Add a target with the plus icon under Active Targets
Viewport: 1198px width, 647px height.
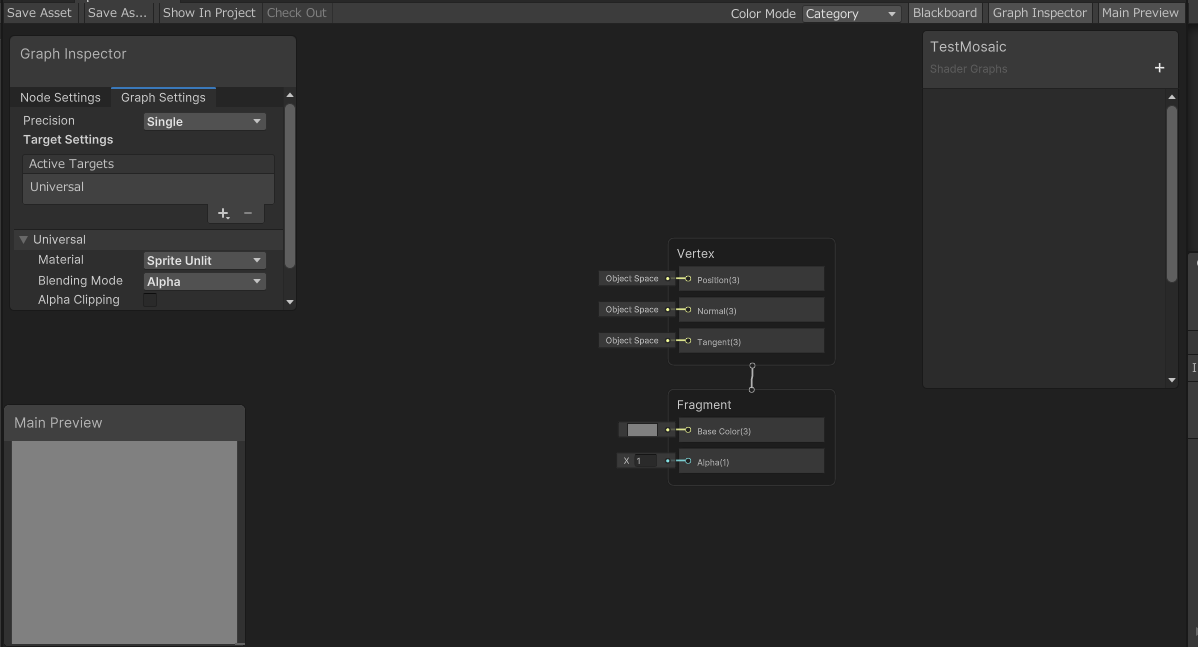click(223, 213)
